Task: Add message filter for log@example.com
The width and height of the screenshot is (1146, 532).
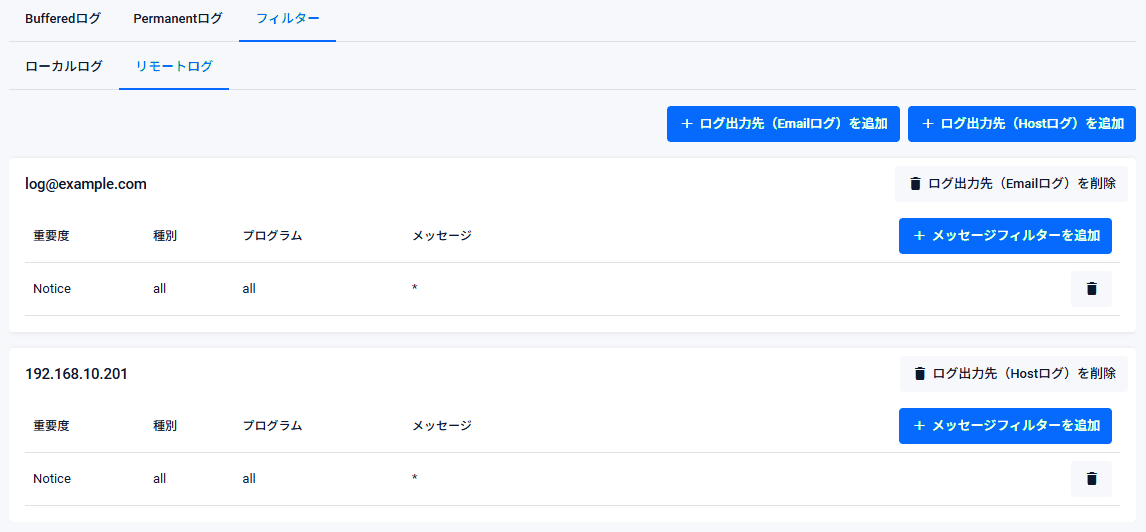Action: click(x=1005, y=236)
